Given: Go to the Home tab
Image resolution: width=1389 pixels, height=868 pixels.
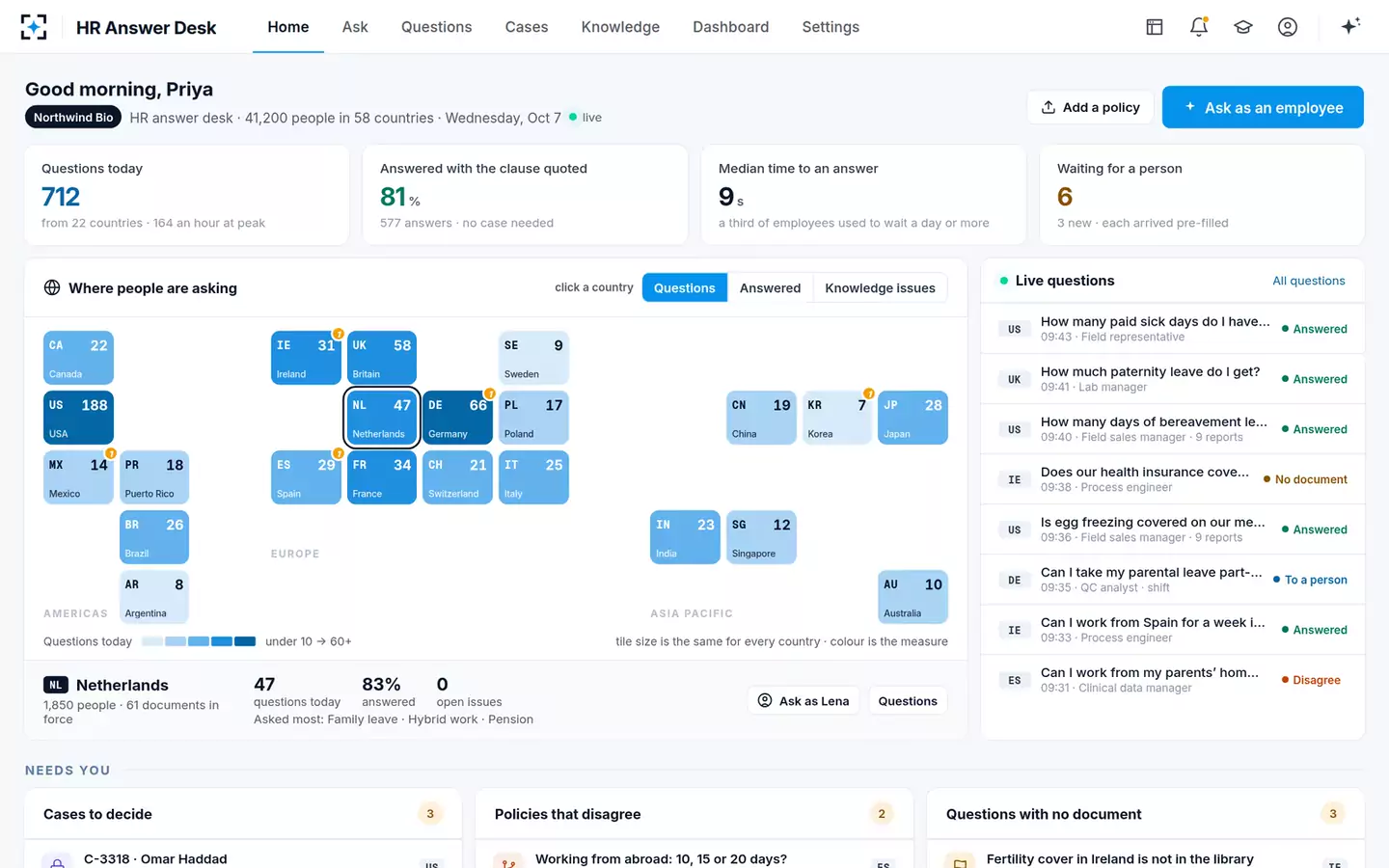Looking at the screenshot, I should coord(288,27).
